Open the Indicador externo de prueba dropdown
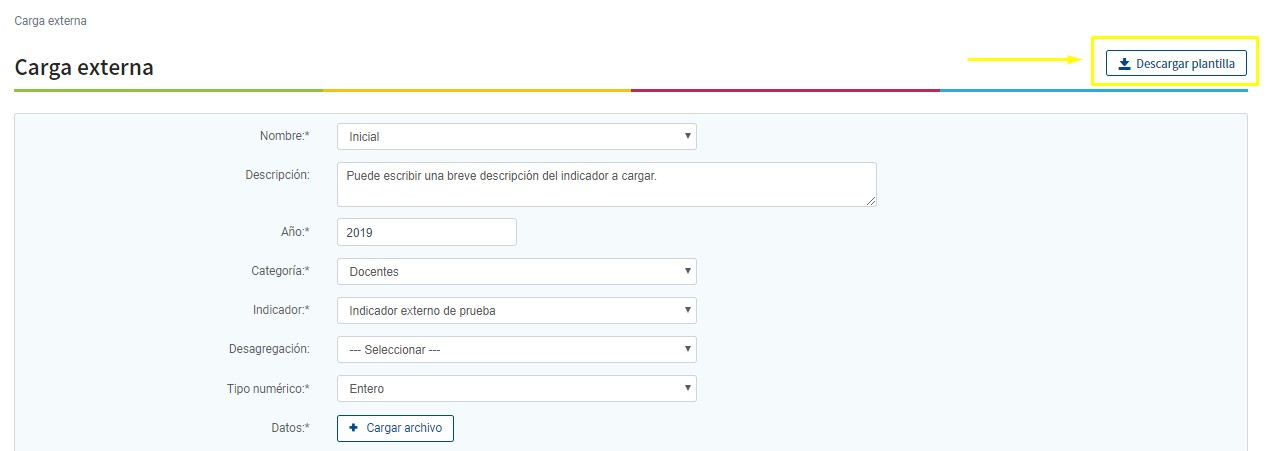 point(516,311)
